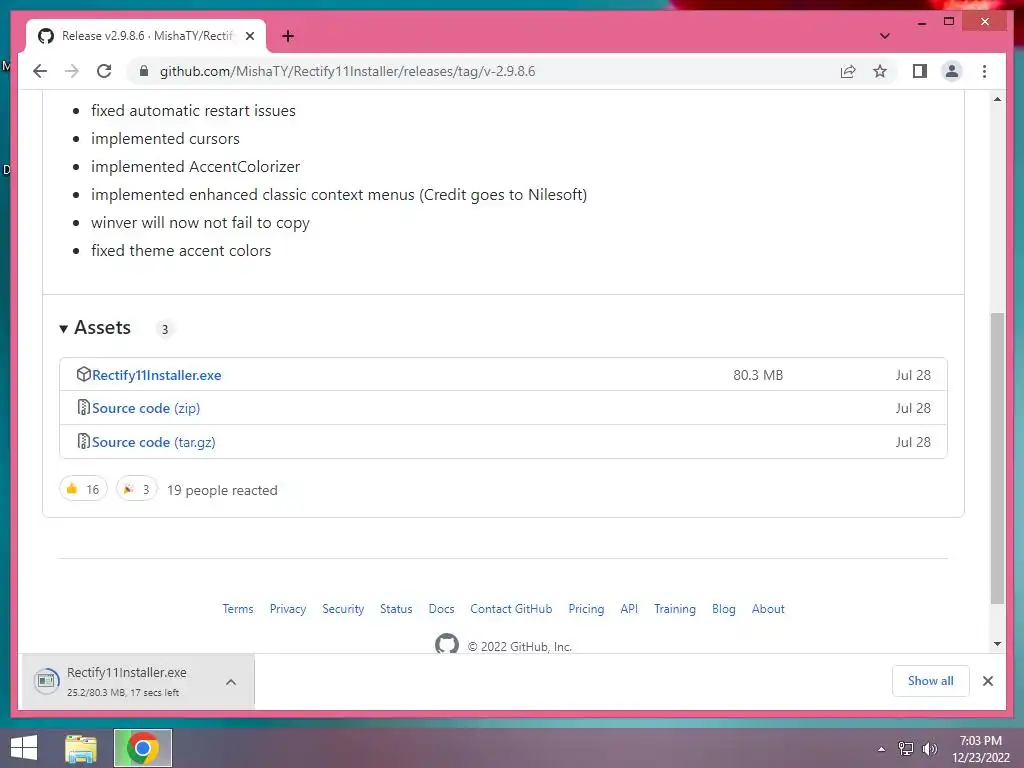1024x768 pixels.
Task: Share this page using the share icon
Action: 848,71
